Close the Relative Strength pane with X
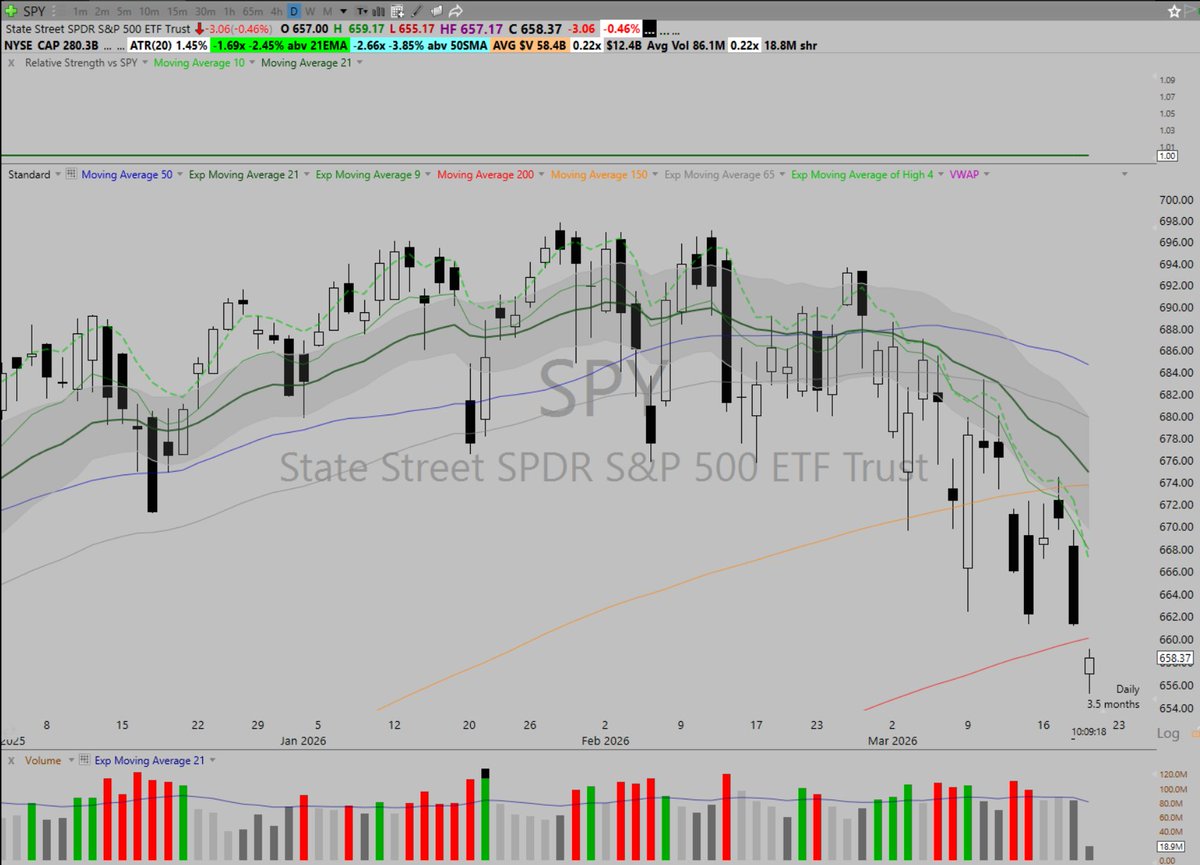The height and width of the screenshot is (865, 1200). [x=11, y=63]
